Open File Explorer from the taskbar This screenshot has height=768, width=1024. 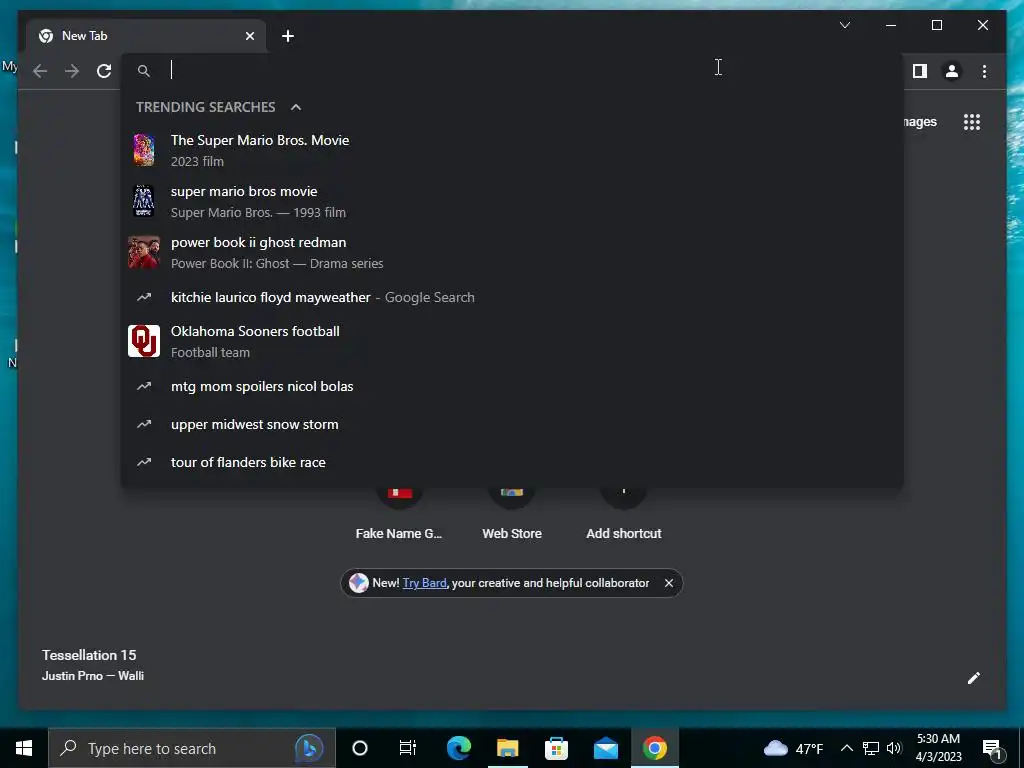[x=507, y=748]
